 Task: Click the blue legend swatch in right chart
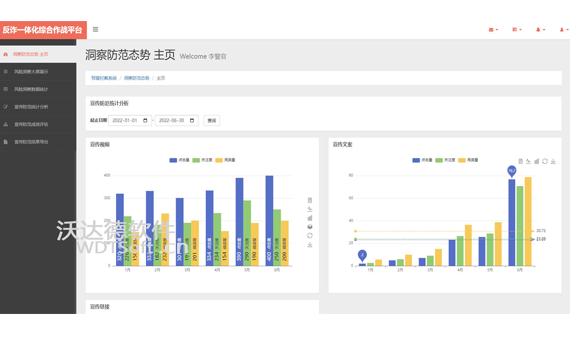pos(416,160)
